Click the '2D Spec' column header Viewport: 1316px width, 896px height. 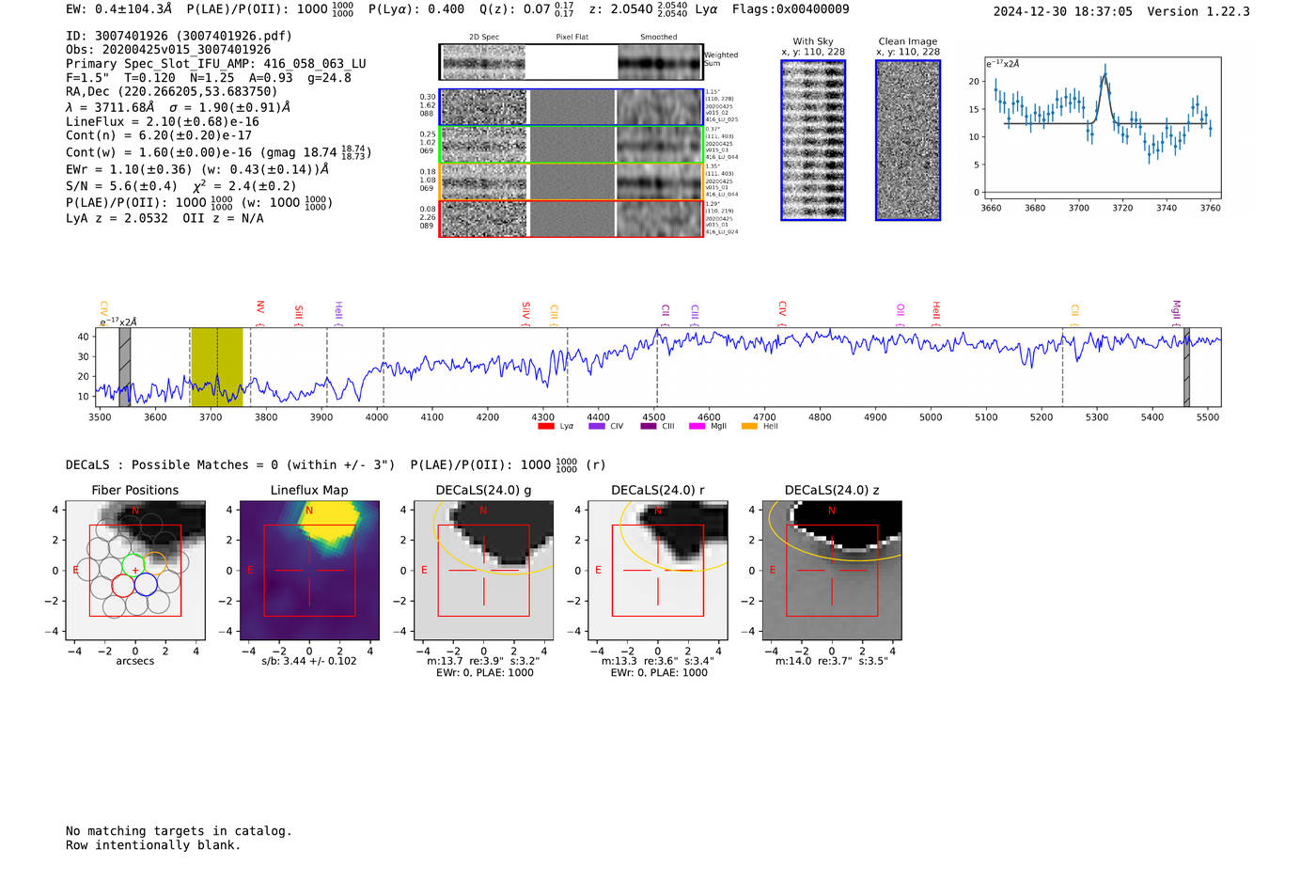484,38
